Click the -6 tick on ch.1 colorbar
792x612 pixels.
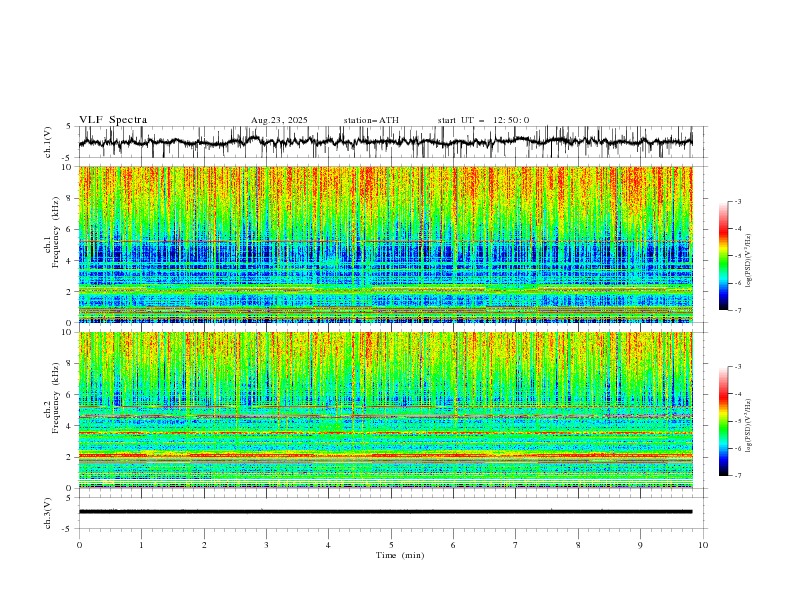point(738,283)
